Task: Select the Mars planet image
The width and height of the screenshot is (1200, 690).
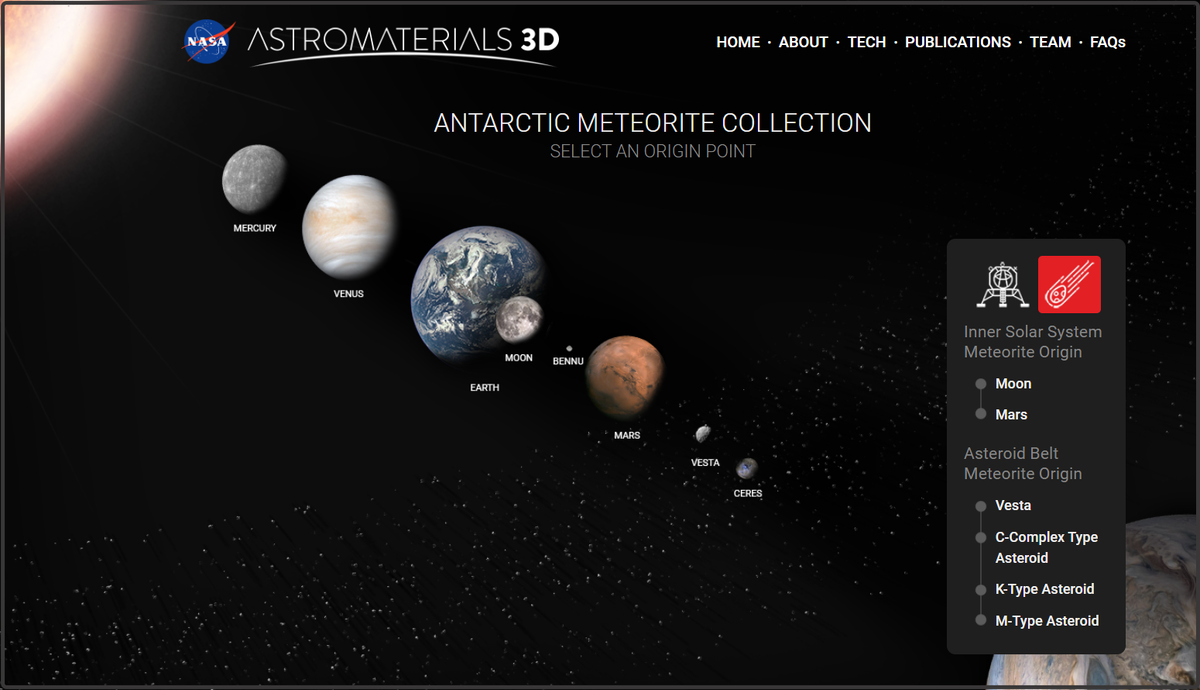Action: click(x=626, y=377)
